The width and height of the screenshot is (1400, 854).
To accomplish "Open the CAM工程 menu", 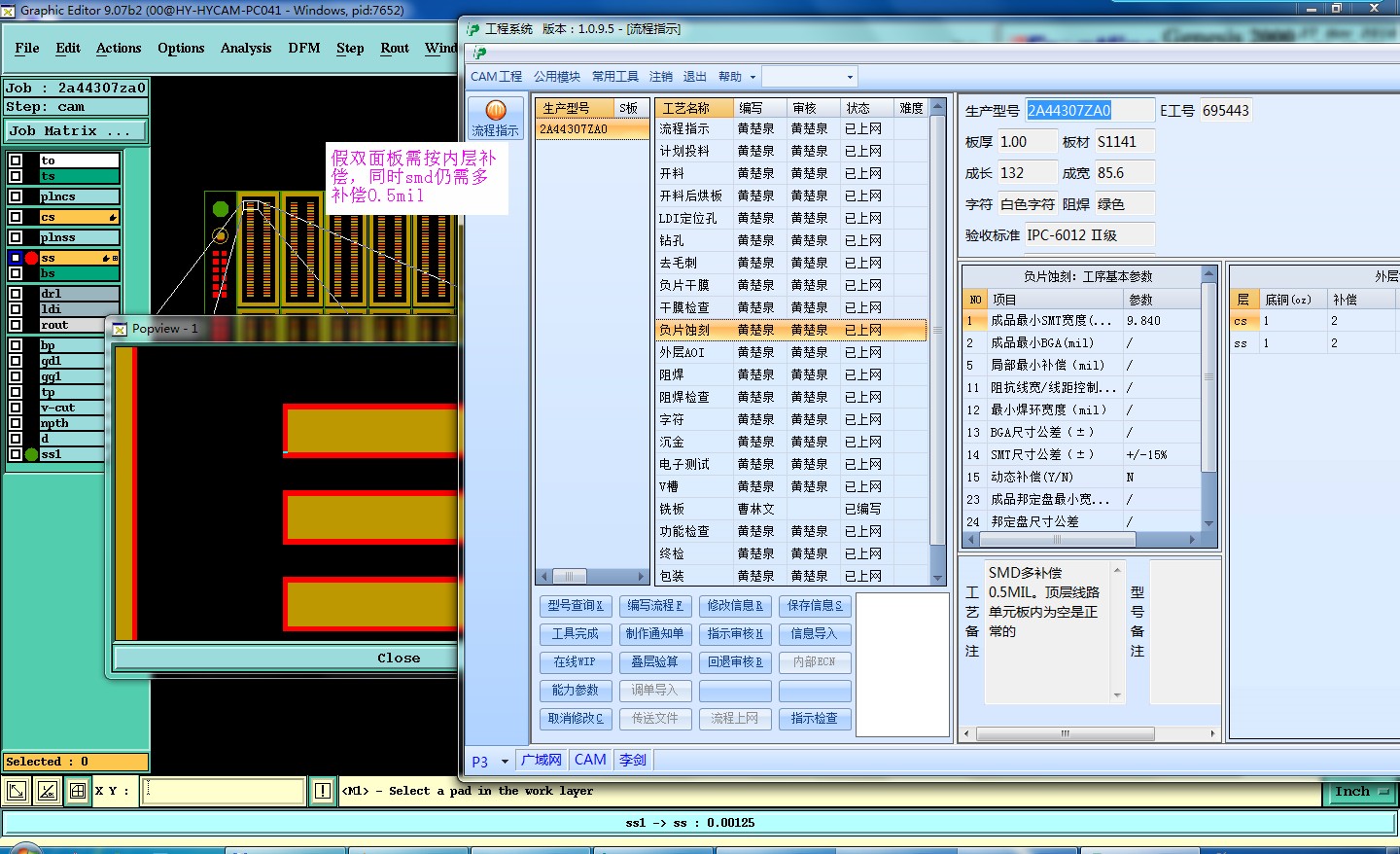I will 496,77.
